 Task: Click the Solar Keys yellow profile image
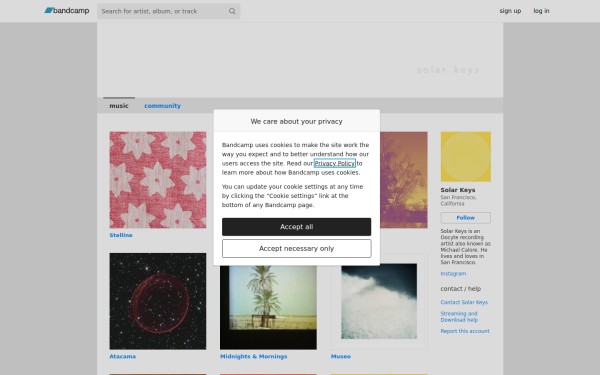click(466, 157)
